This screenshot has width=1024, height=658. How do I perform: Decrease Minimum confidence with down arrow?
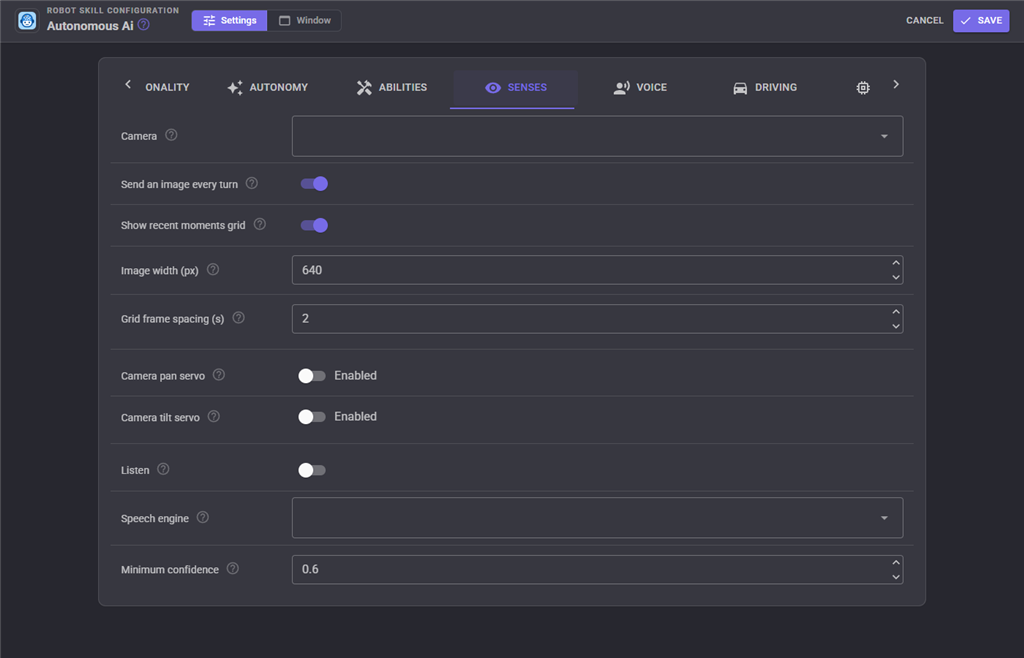(895, 576)
